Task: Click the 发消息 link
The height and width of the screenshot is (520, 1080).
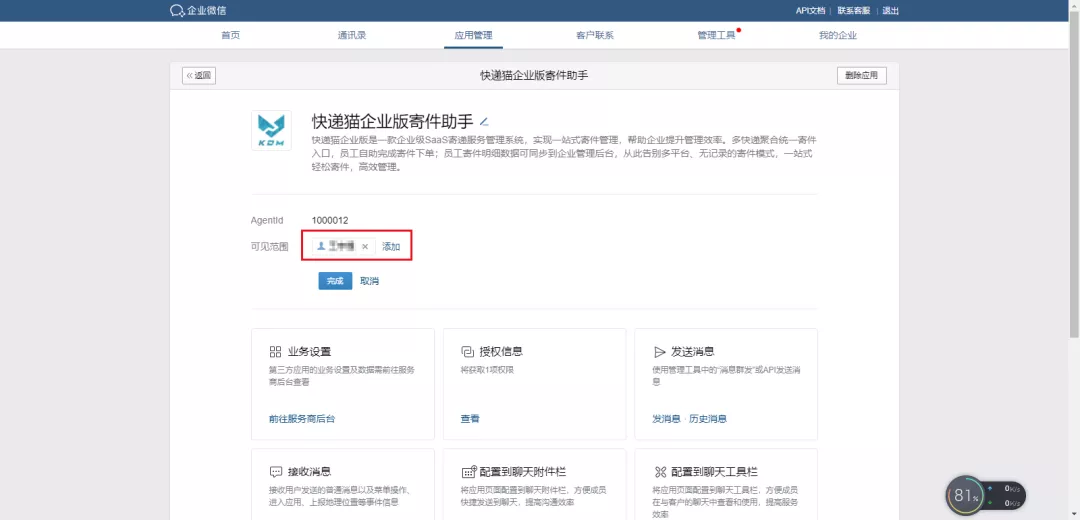Action: pyautogui.click(x=666, y=419)
